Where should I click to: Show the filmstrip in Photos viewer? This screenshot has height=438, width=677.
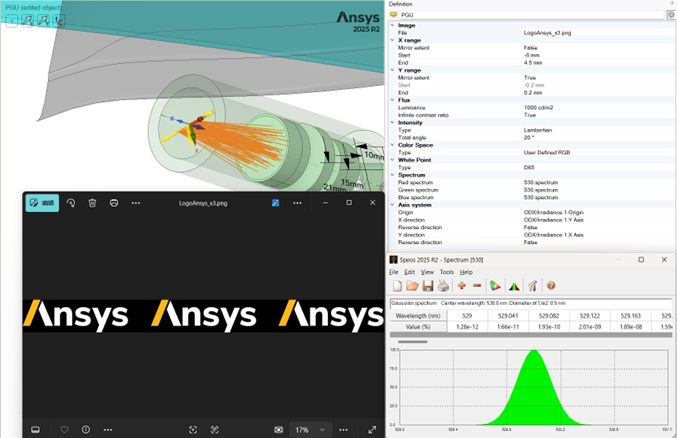click(35, 430)
